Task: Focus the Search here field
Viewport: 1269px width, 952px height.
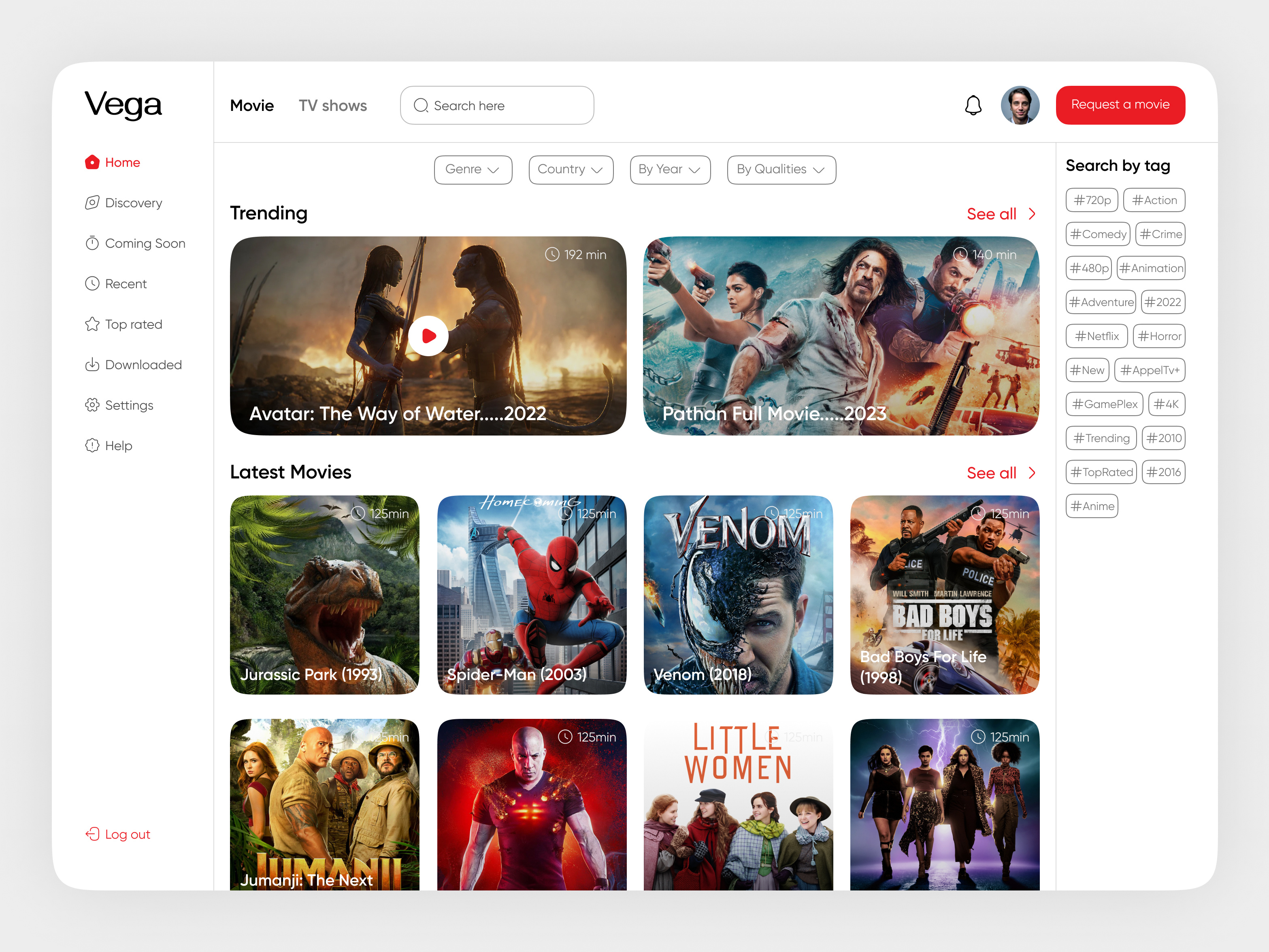Action: coord(497,106)
